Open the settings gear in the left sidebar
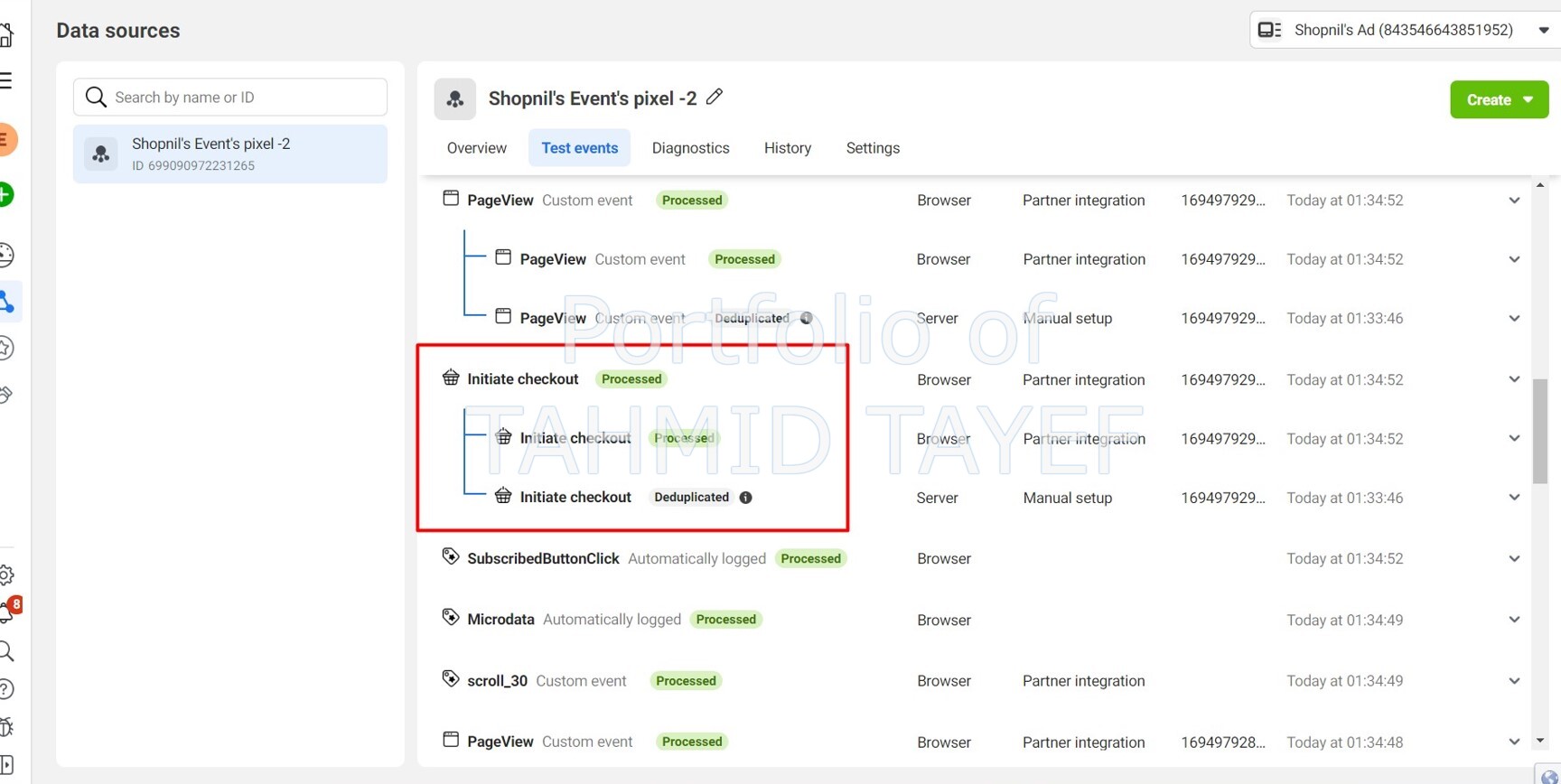This screenshot has height=784, width=1561. [6, 574]
